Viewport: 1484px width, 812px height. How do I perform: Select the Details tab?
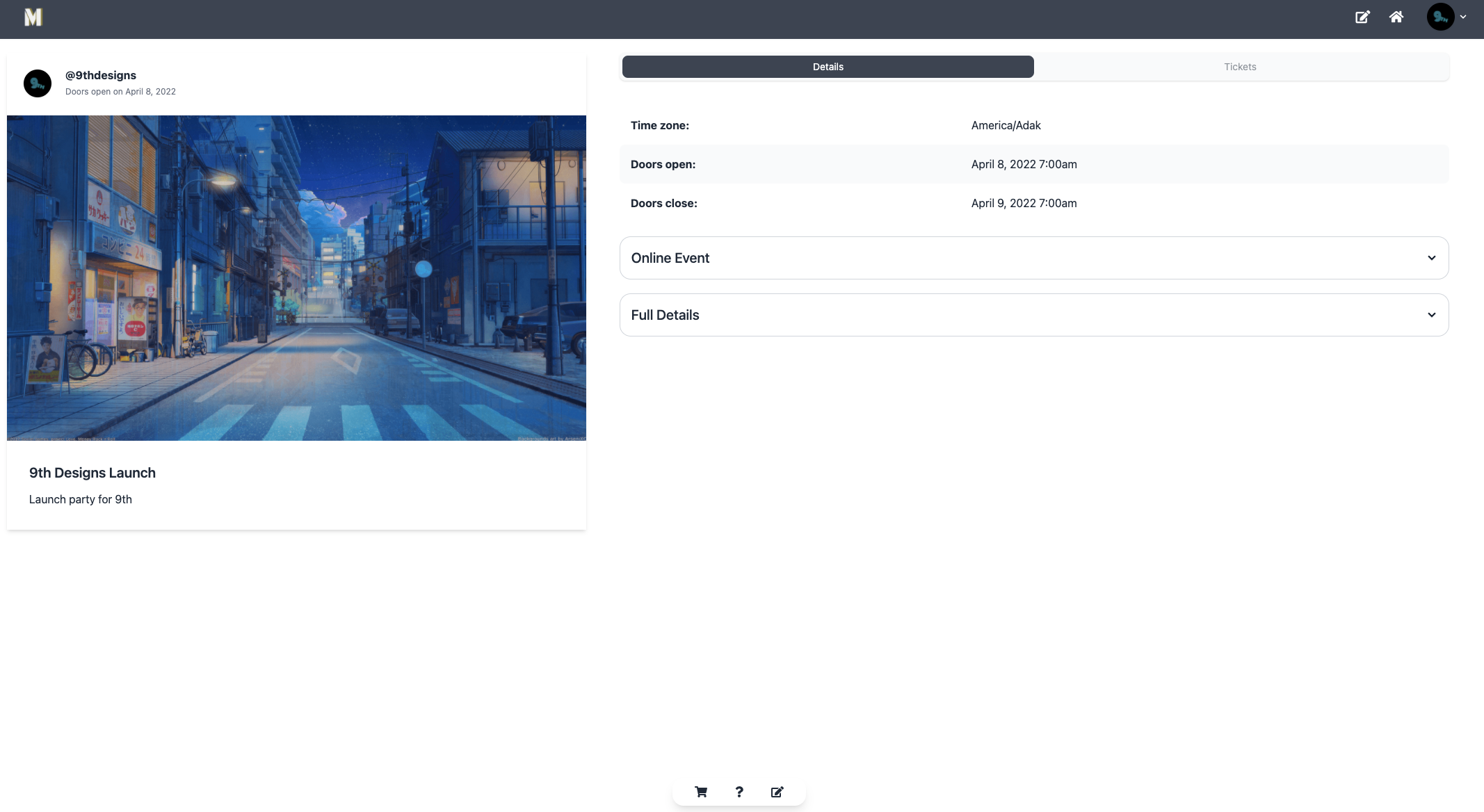click(828, 66)
